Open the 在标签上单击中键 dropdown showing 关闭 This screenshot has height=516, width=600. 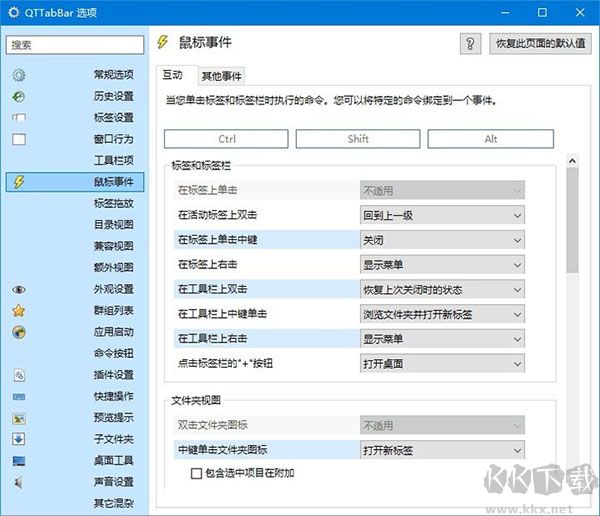click(442, 240)
